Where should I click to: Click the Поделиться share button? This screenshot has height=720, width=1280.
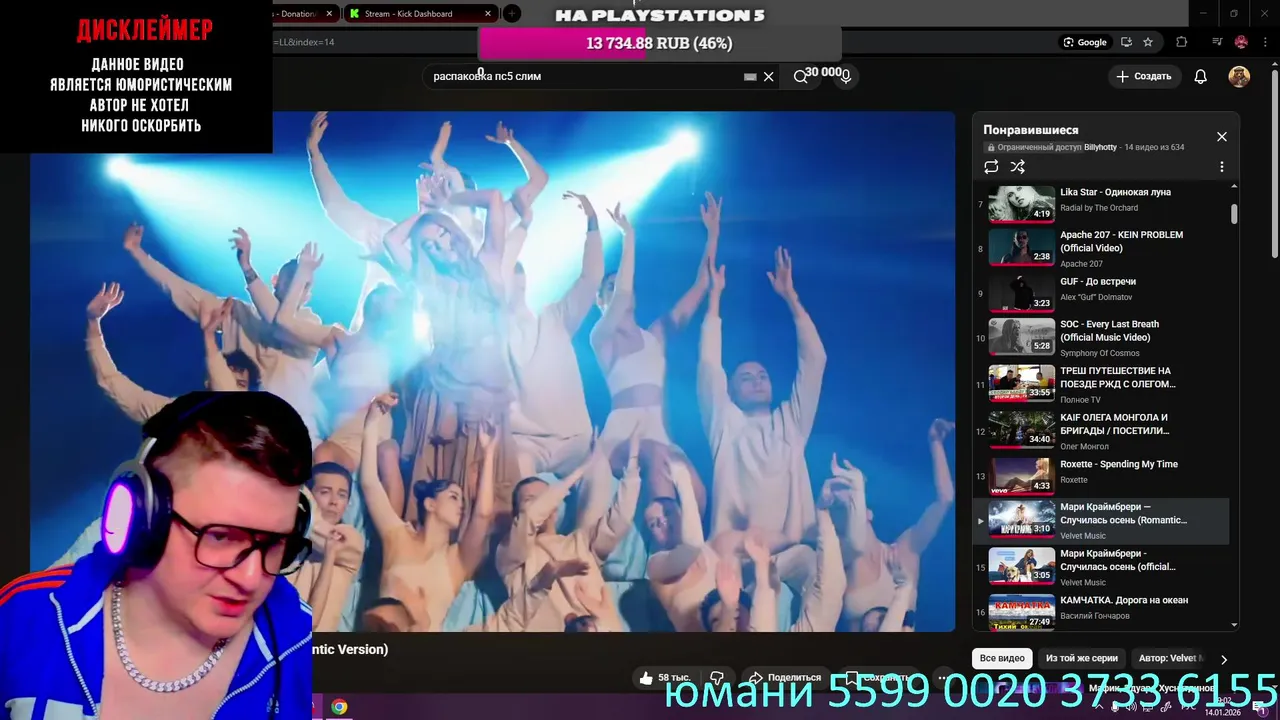[785, 678]
